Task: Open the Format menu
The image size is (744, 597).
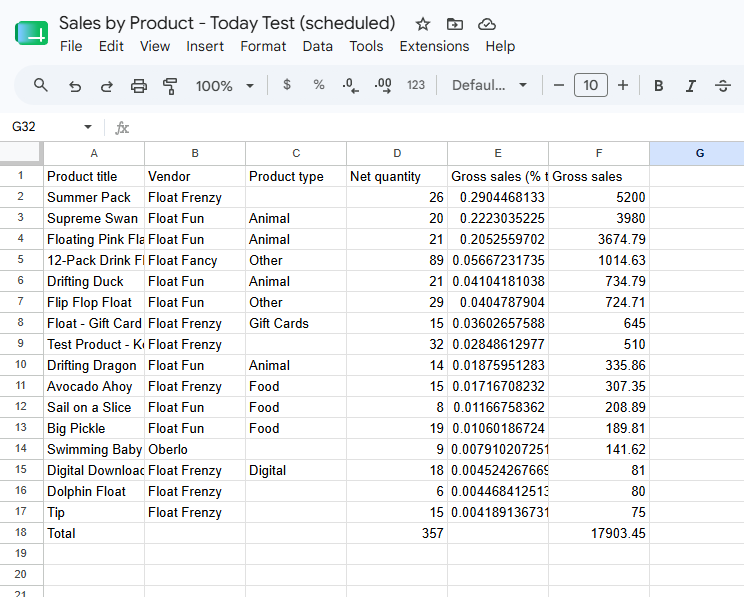Action: click(263, 46)
